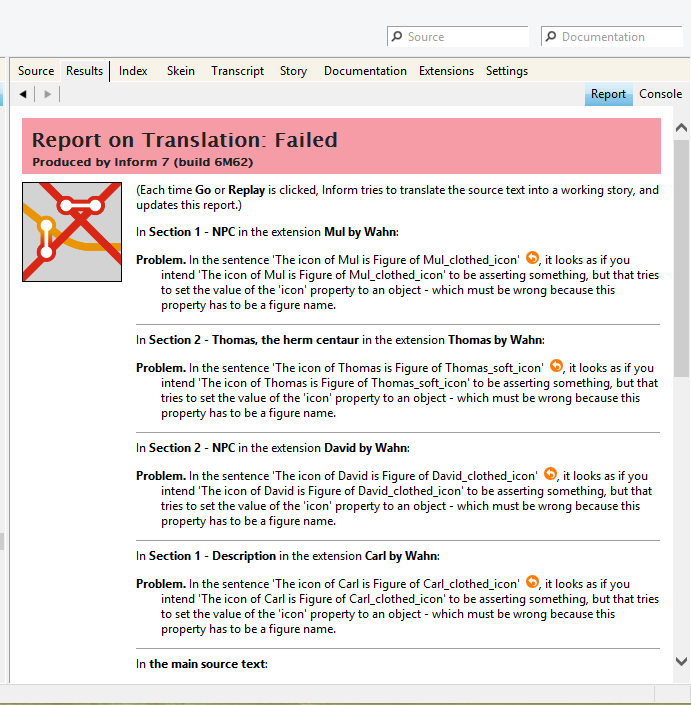Click source link icon after David_clothed_icon sentence

click(x=550, y=474)
